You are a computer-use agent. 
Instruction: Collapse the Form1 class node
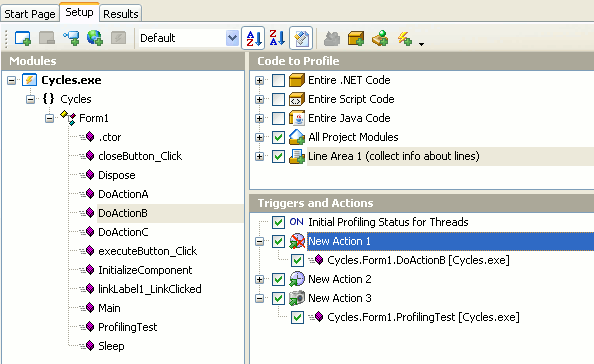pyautogui.click(x=50, y=118)
